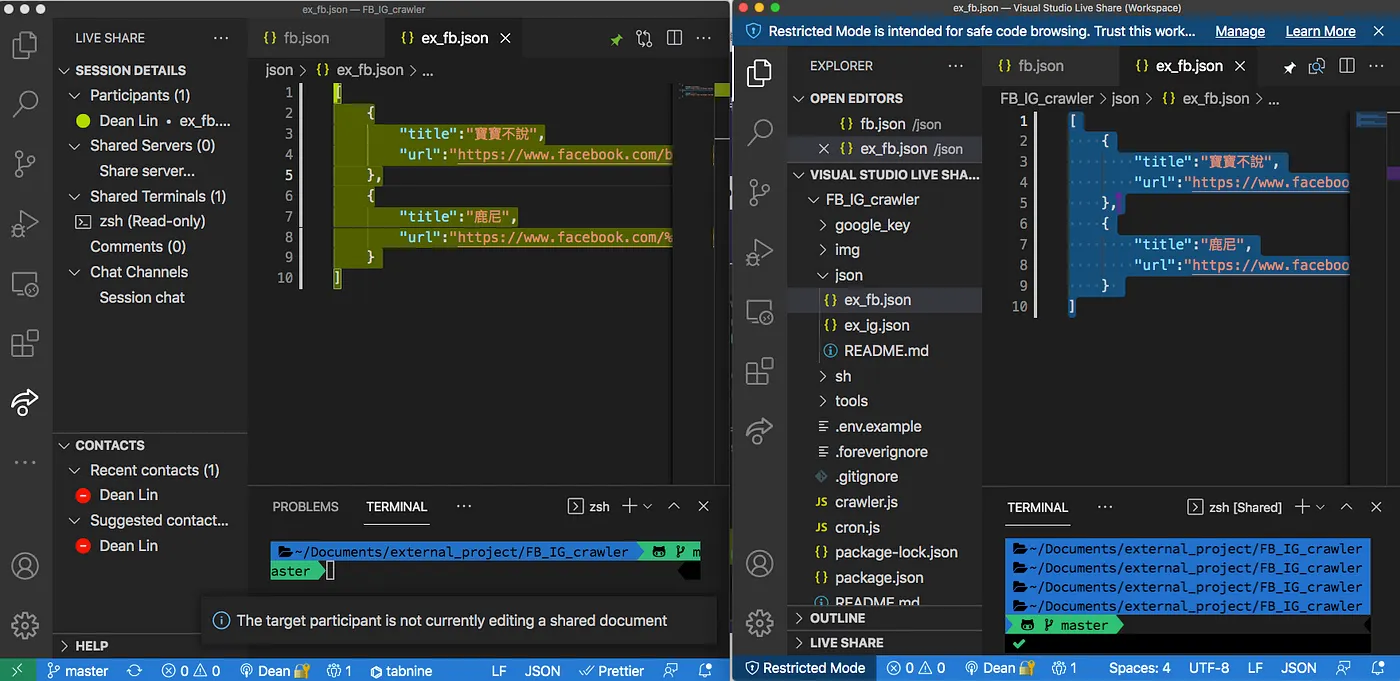1400x681 pixels.
Task: Open Accounts icon in FB_IG_crawler window activity bar
Action: 25,566
